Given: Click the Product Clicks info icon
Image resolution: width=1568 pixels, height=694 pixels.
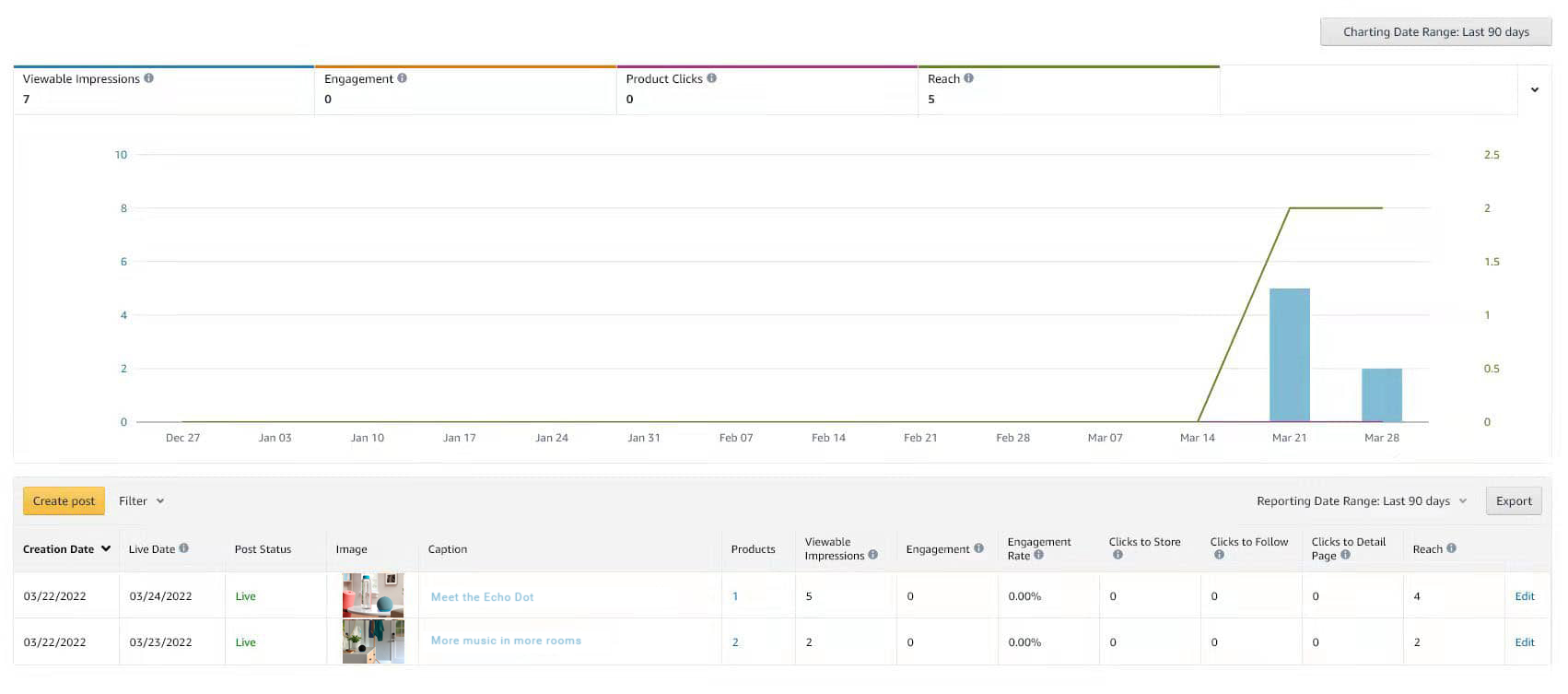Looking at the screenshot, I should point(711,78).
